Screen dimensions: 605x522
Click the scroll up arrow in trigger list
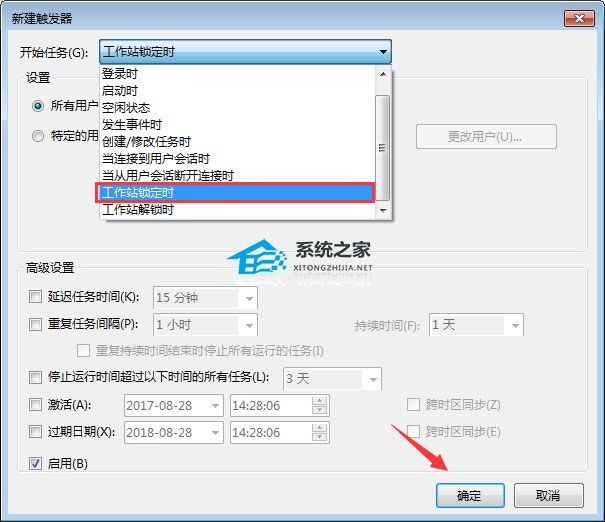pos(383,74)
